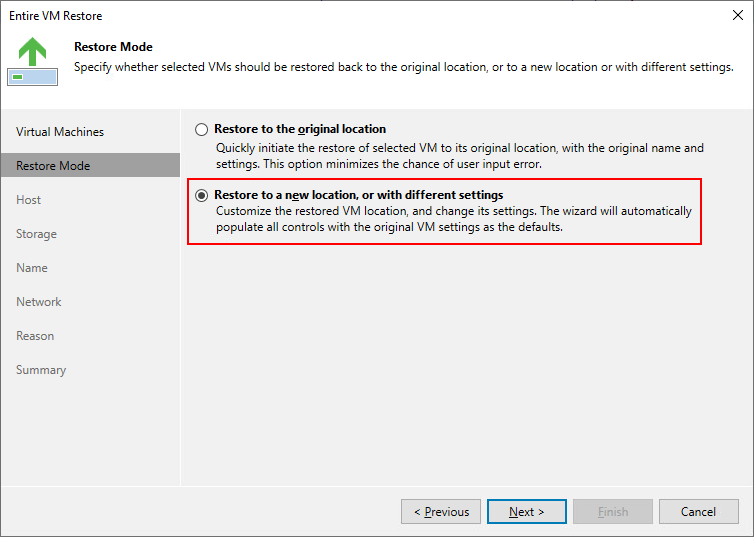Cancel the VM restore wizard
Screen dimensions: 754x537
[x=698, y=512]
